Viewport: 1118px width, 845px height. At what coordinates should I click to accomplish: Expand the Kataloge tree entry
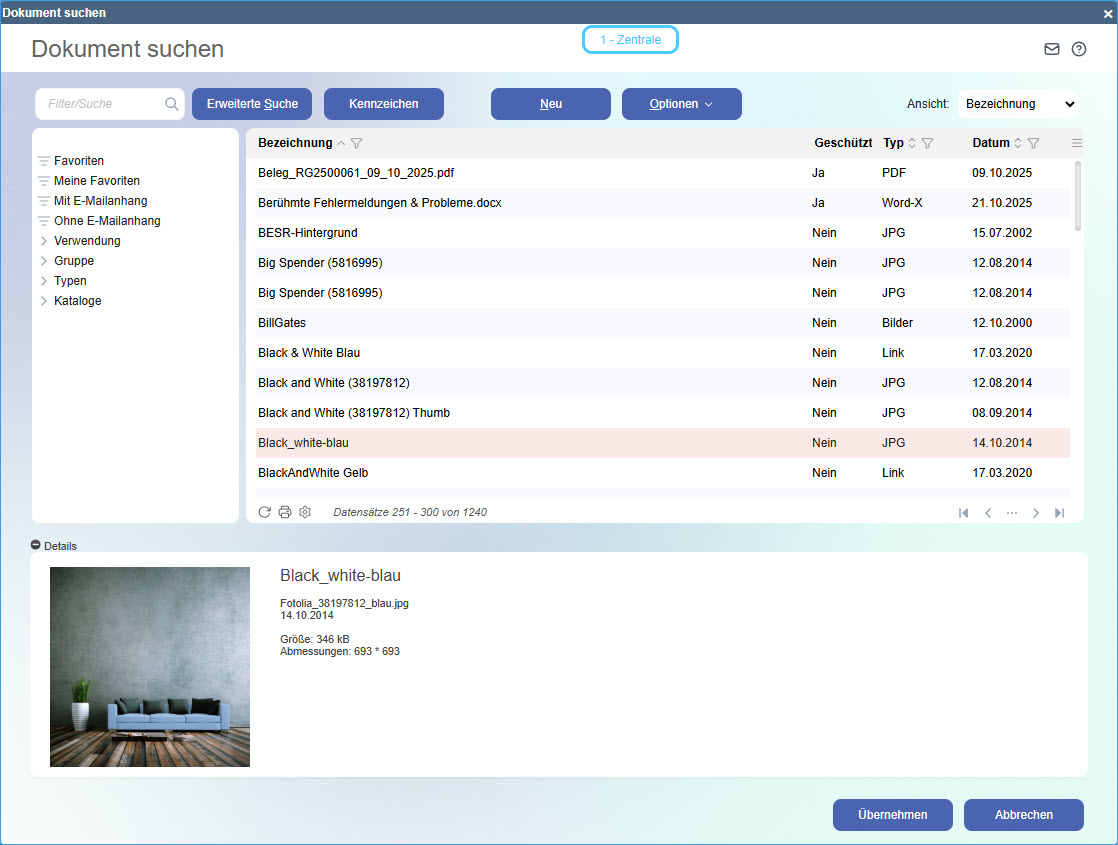(x=44, y=300)
